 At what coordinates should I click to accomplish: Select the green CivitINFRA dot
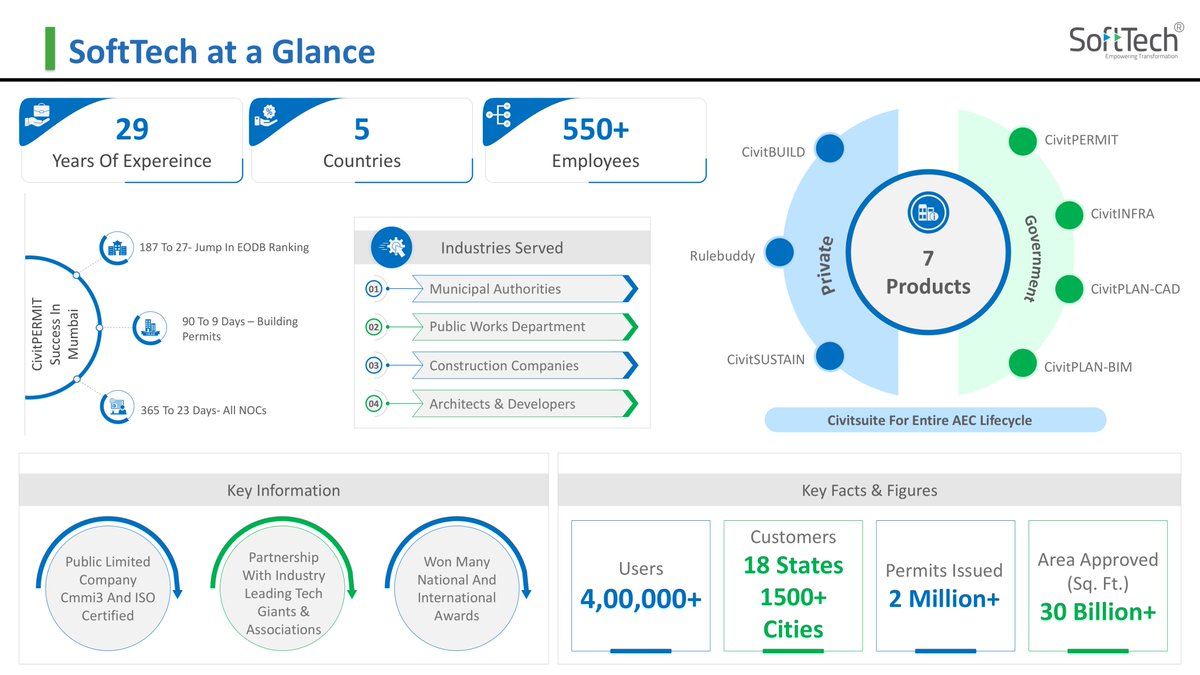click(1069, 214)
